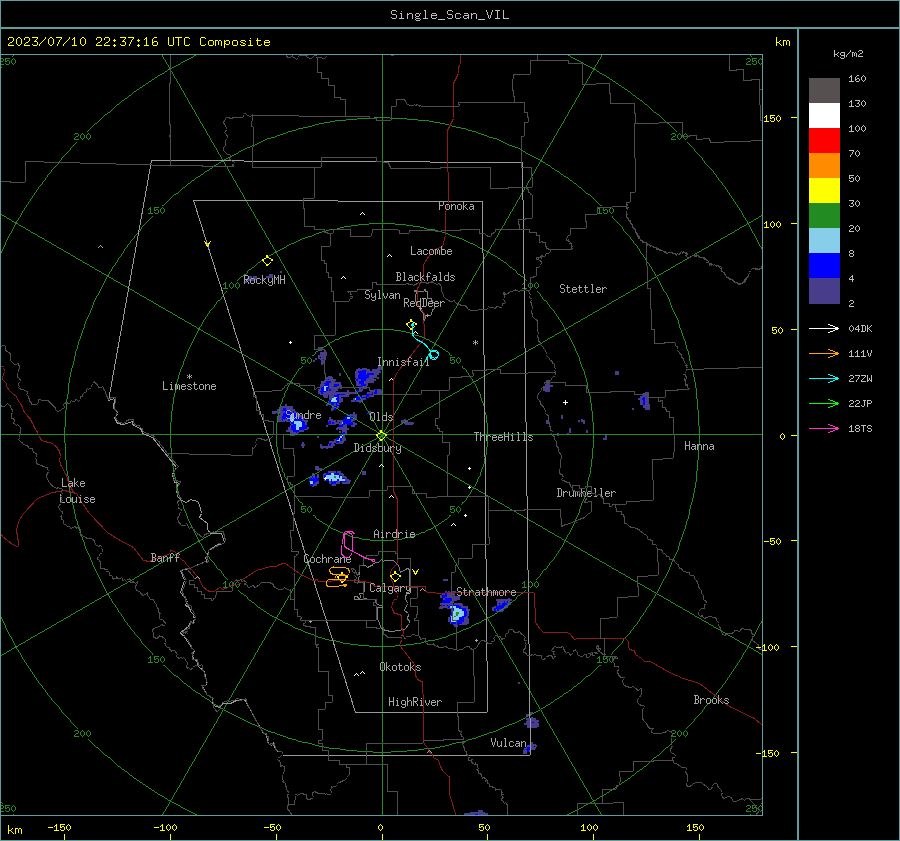Image resolution: width=900 pixels, height=841 pixels.
Task: Click the 18TS legend label
Action: (x=860, y=428)
